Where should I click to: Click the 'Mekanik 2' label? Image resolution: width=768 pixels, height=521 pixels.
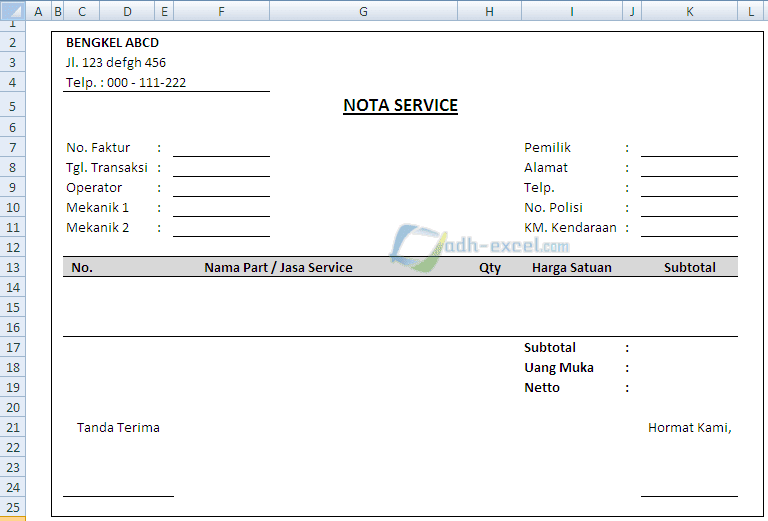click(97, 228)
